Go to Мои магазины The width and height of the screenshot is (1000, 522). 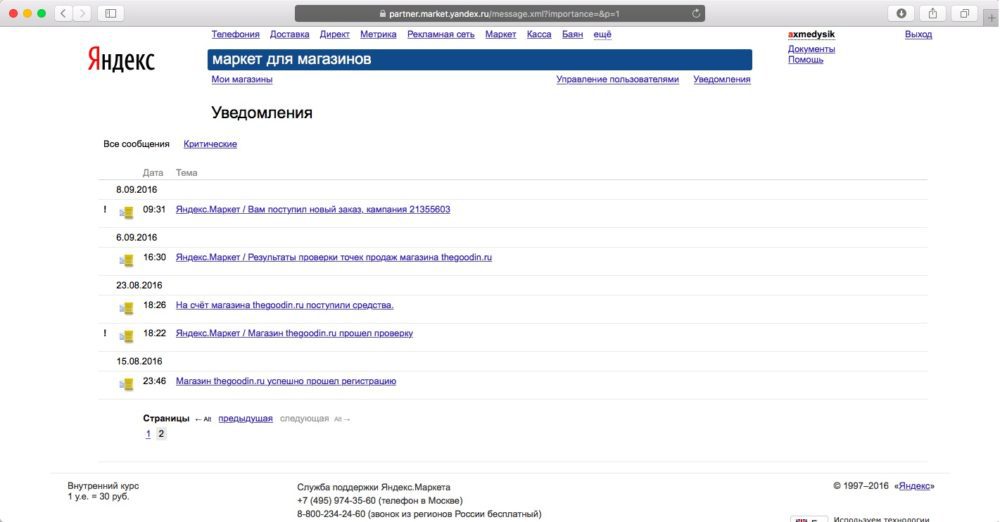tap(242, 79)
